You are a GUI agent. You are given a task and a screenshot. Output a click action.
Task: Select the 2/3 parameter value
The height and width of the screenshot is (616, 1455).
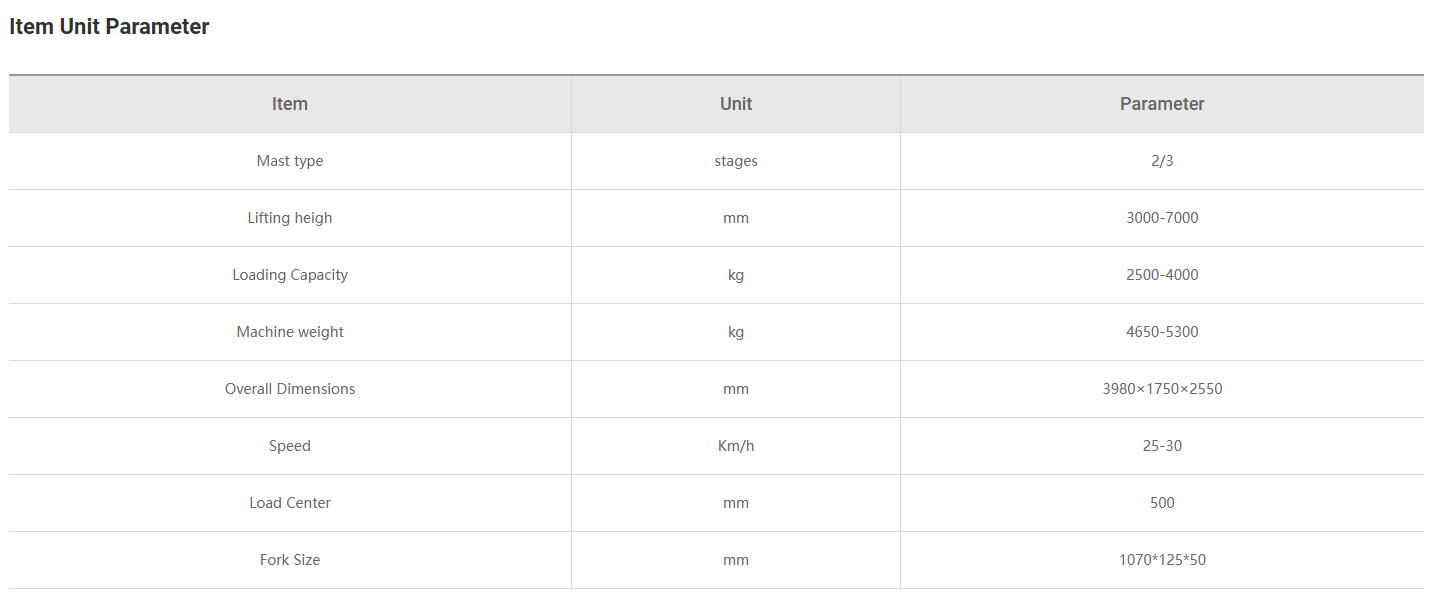point(1162,161)
